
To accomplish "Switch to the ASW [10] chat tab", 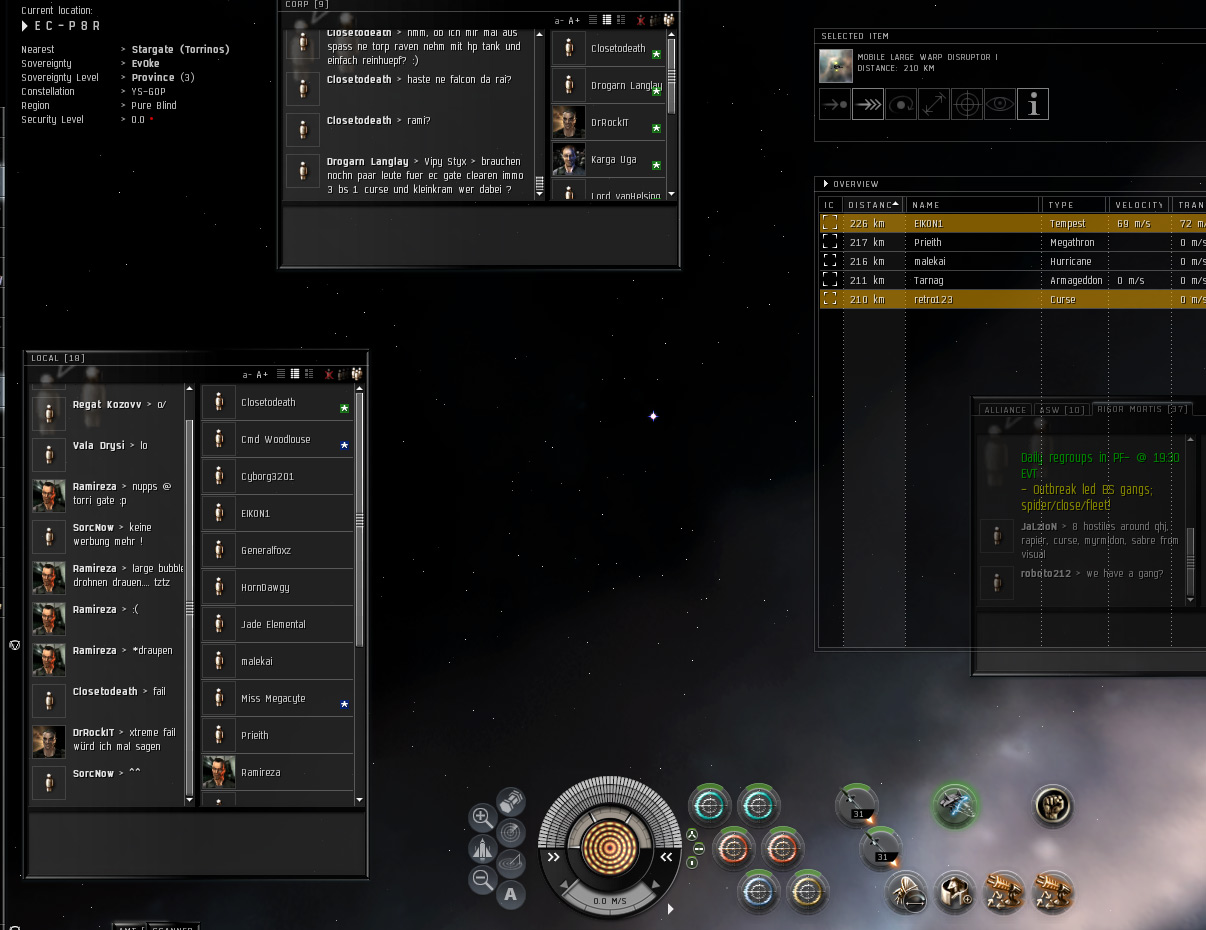I will [x=1061, y=410].
